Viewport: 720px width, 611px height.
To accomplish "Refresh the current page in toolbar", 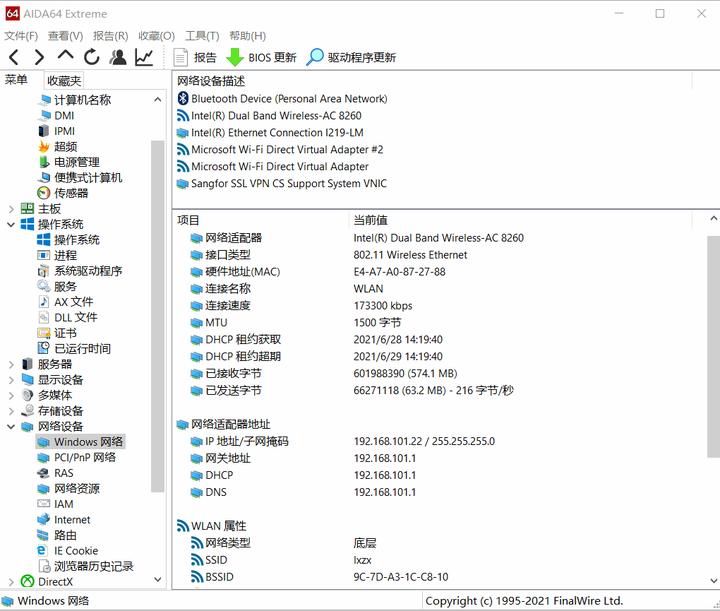I will 91,57.
